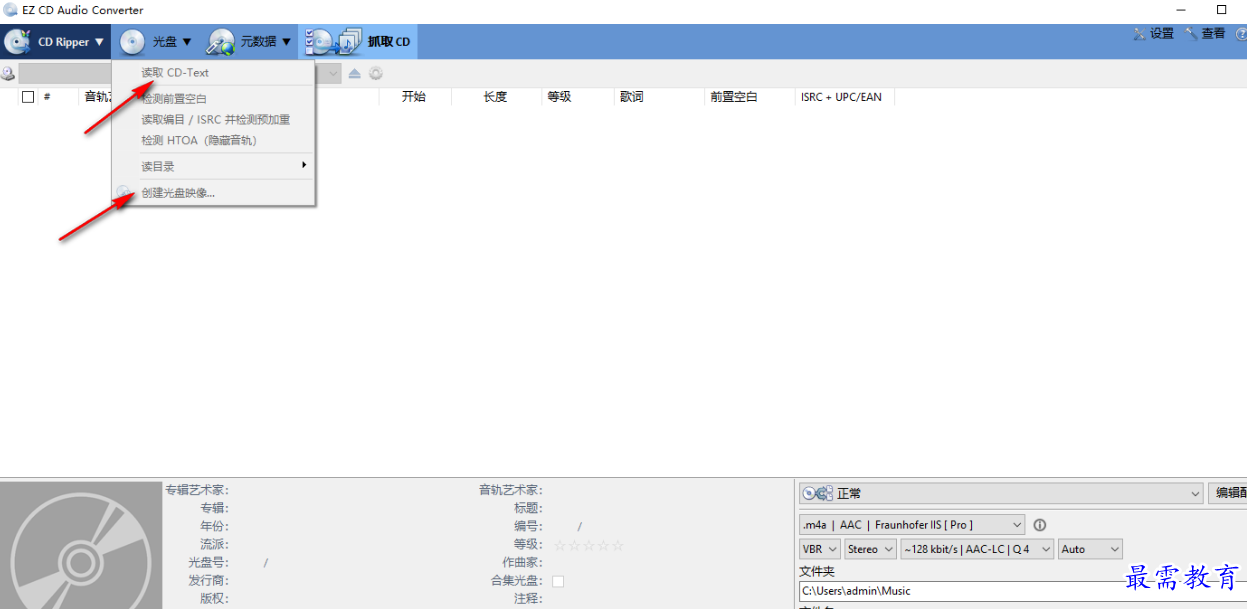Open the CD Ripper mode dropdown

tap(55, 42)
